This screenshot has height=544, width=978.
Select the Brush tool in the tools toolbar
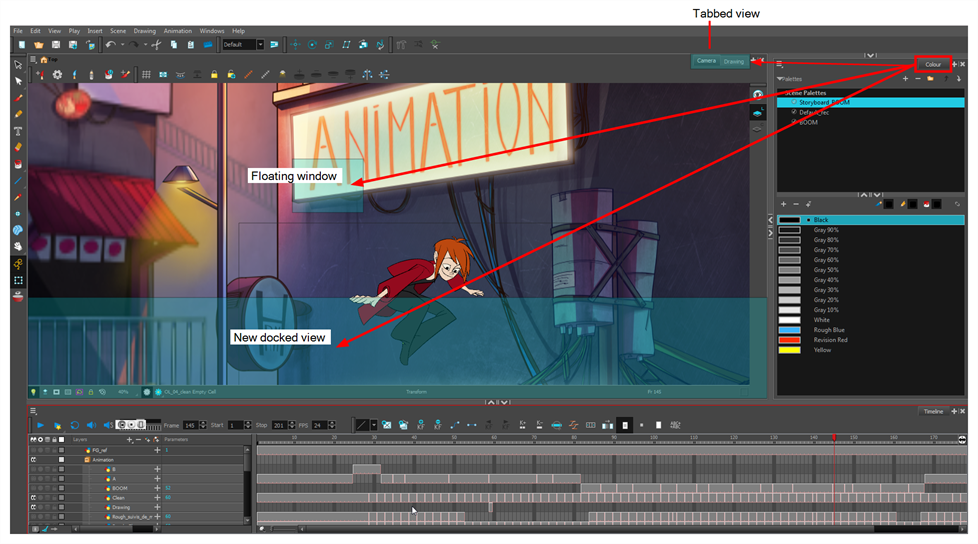point(18,98)
